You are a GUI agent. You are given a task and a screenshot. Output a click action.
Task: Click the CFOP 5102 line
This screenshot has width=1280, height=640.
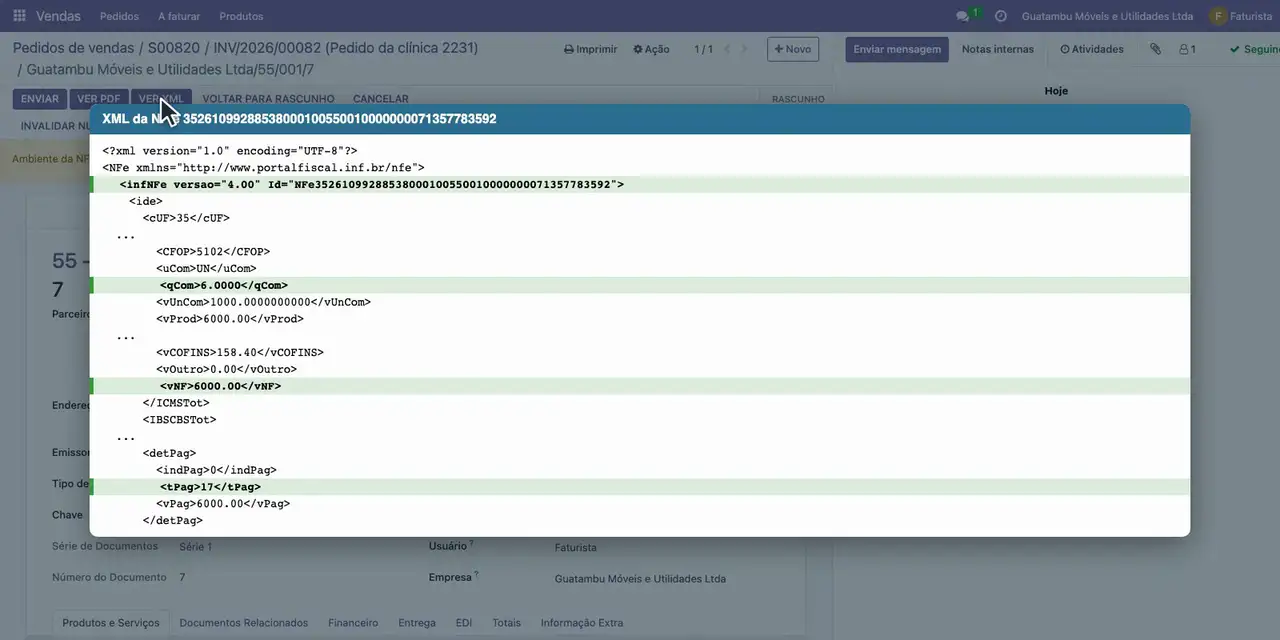coord(213,252)
